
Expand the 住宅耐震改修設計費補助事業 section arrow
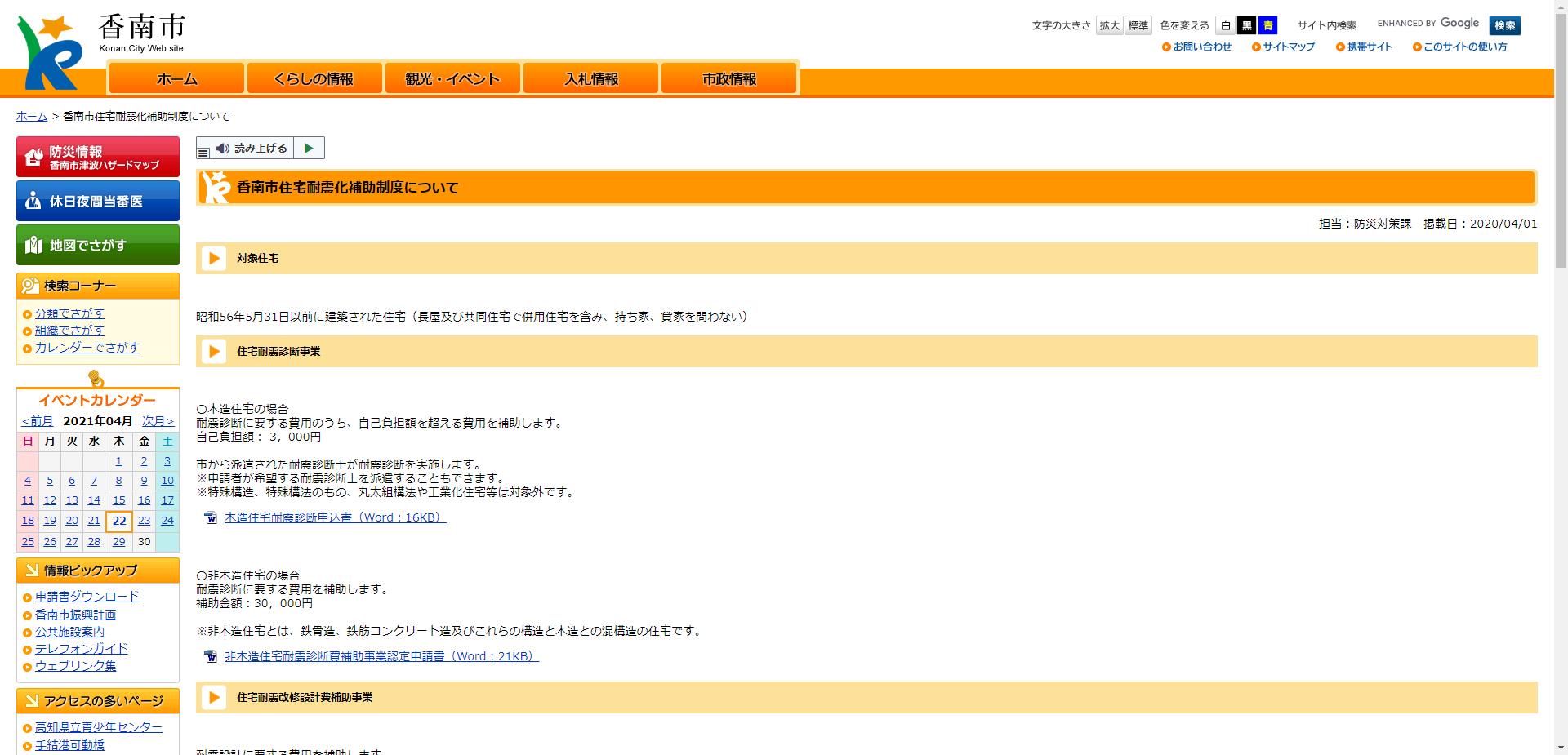point(214,697)
